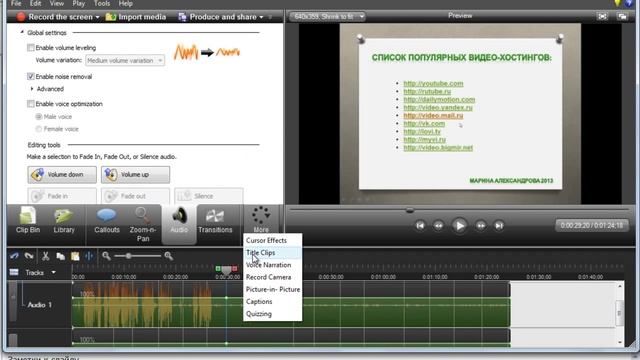Open the Zoom-n-Pan tab

(x=142, y=224)
